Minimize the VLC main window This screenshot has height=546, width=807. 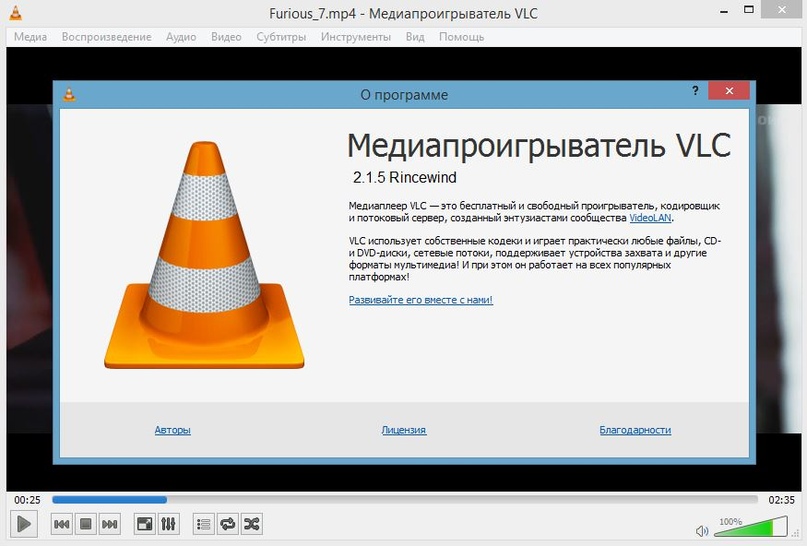point(724,10)
